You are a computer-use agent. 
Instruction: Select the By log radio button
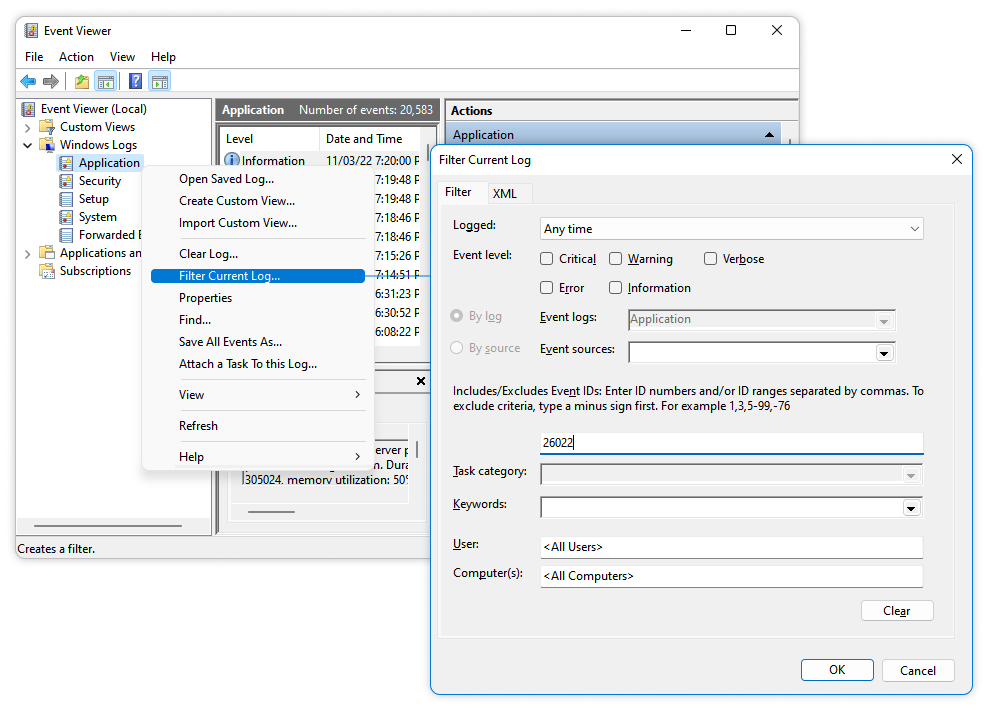457,316
